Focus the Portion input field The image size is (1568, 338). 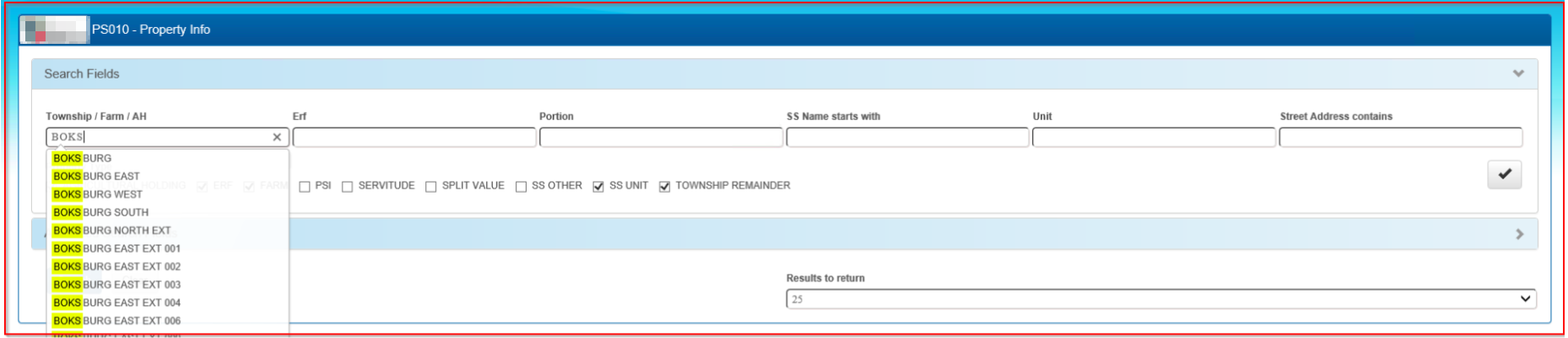click(x=661, y=137)
